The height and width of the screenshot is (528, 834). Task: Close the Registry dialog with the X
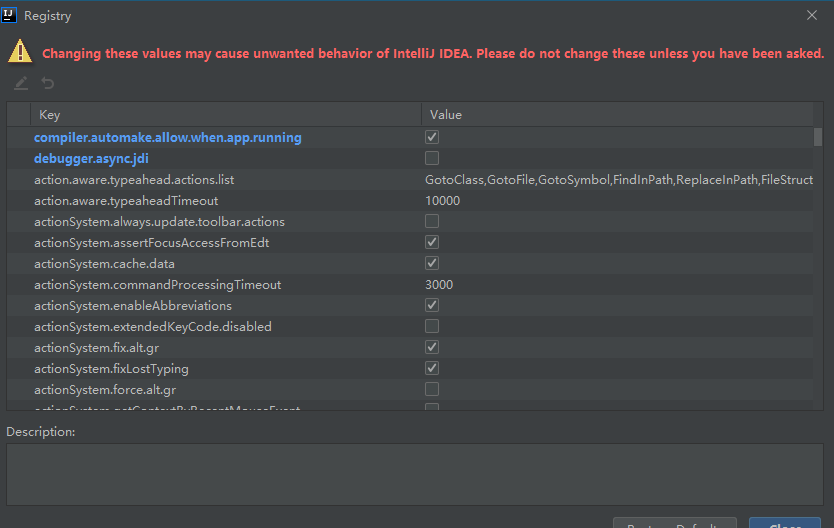[812, 15]
